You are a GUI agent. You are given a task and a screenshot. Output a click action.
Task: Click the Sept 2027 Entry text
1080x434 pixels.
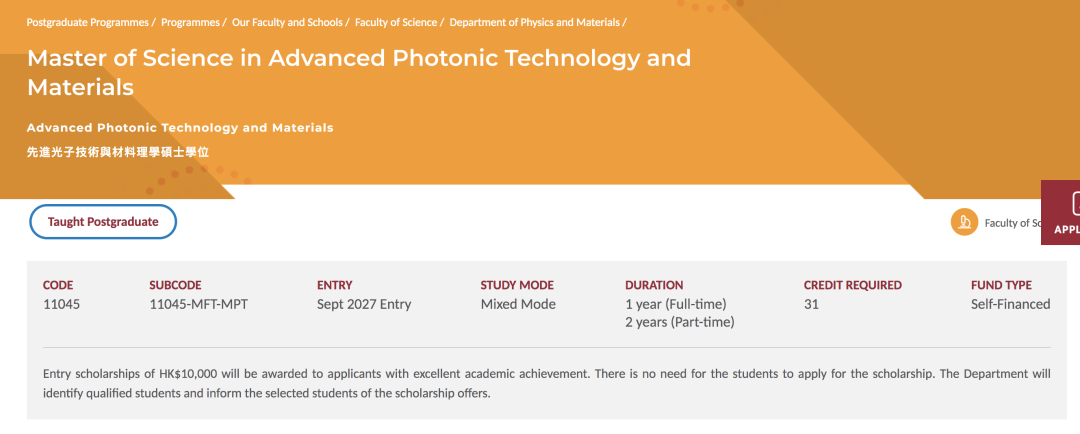(364, 304)
